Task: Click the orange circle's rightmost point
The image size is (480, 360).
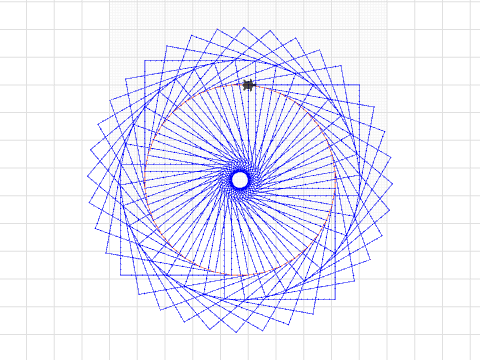Action: [335, 180]
